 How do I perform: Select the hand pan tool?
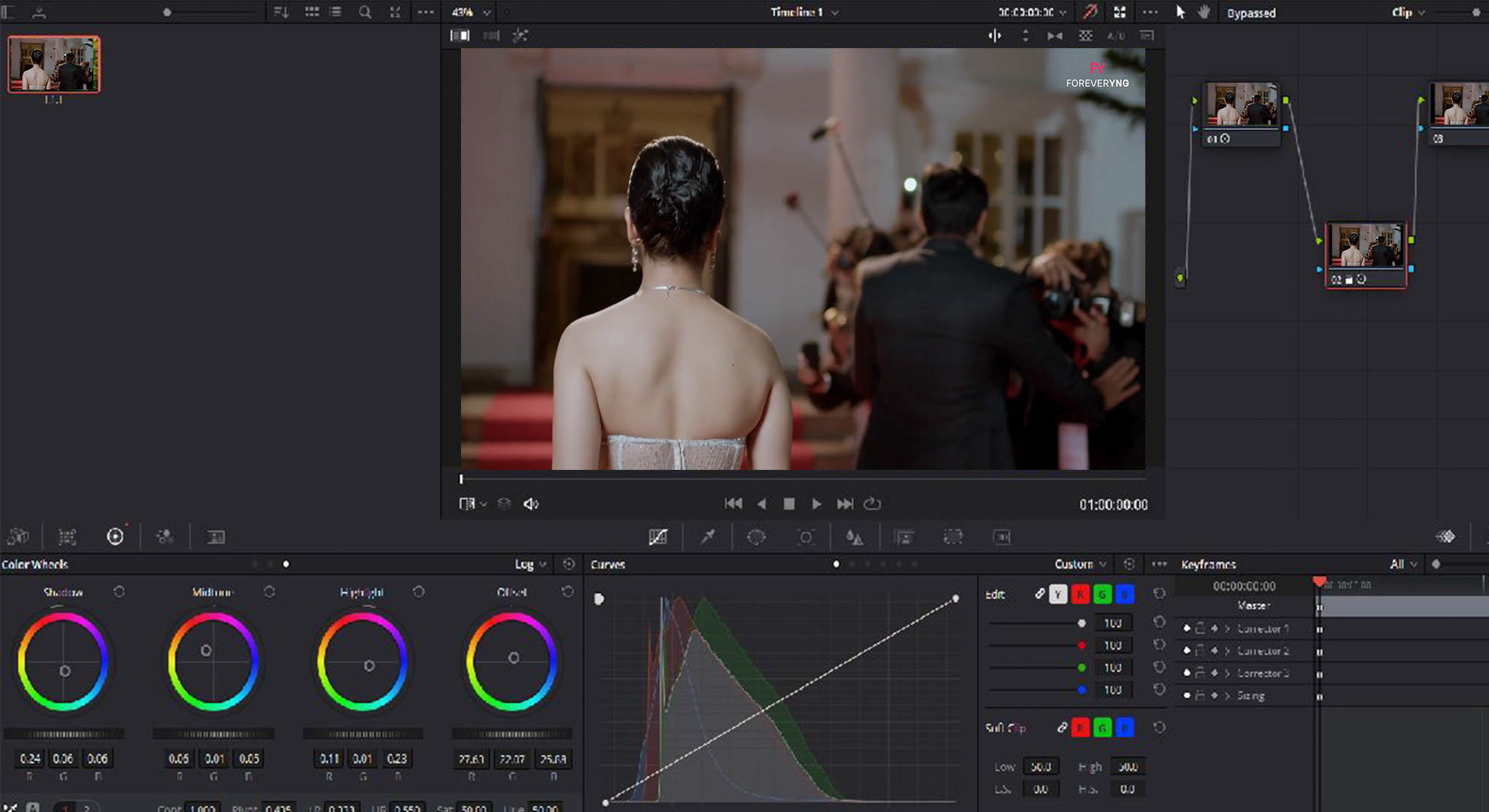tap(1204, 12)
